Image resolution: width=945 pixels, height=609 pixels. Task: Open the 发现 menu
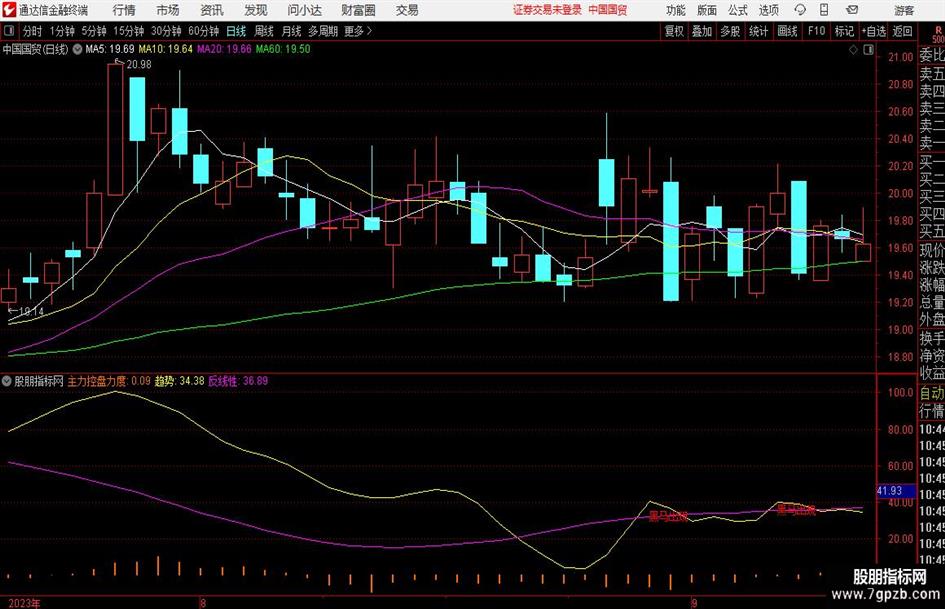click(256, 10)
